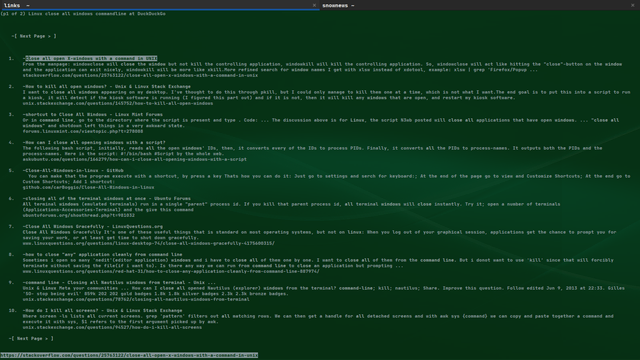The height and width of the screenshot is (360, 640).
Task: Open 'Close All Windows Gracefully' LinuxQuestions link
Action: point(94,227)
